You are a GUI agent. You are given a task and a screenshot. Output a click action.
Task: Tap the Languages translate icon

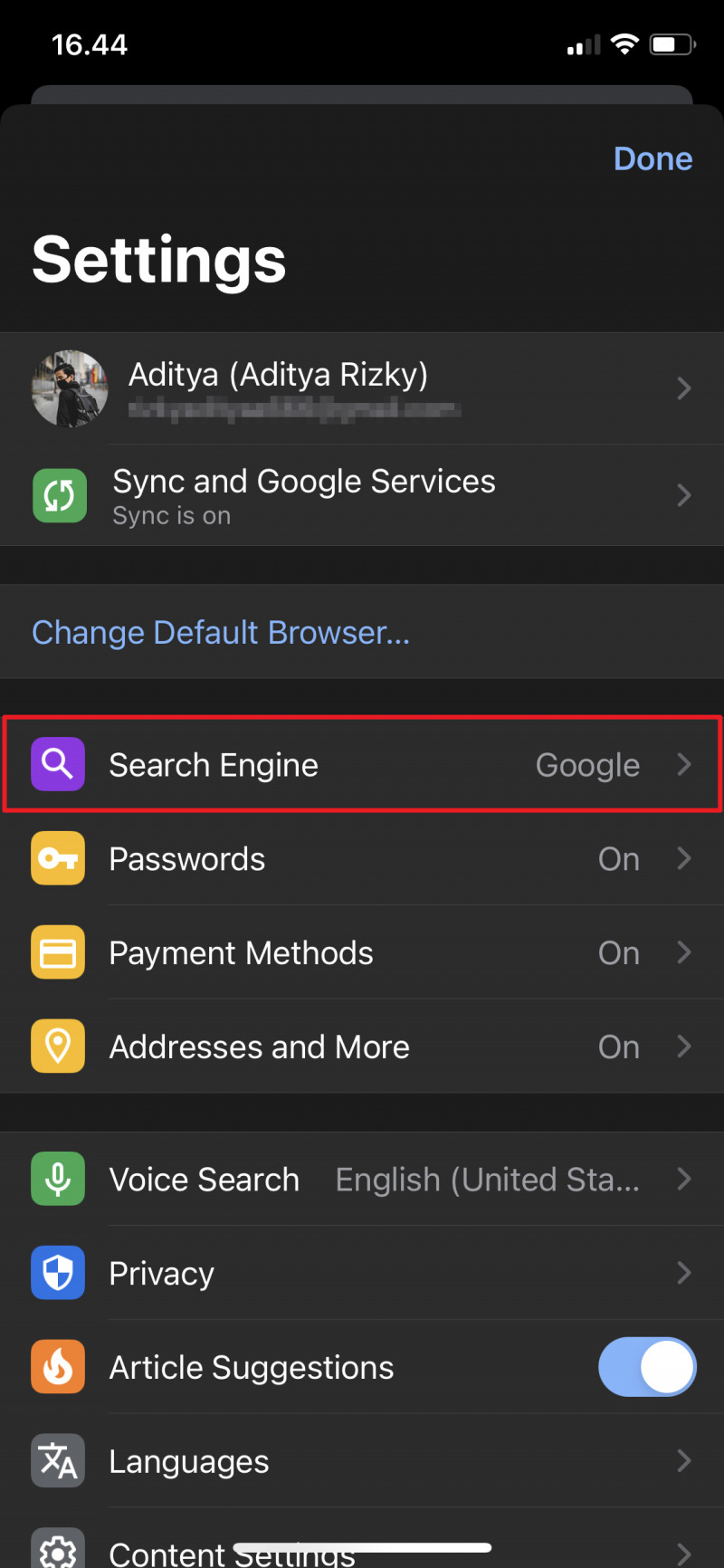coord(58,1460)
